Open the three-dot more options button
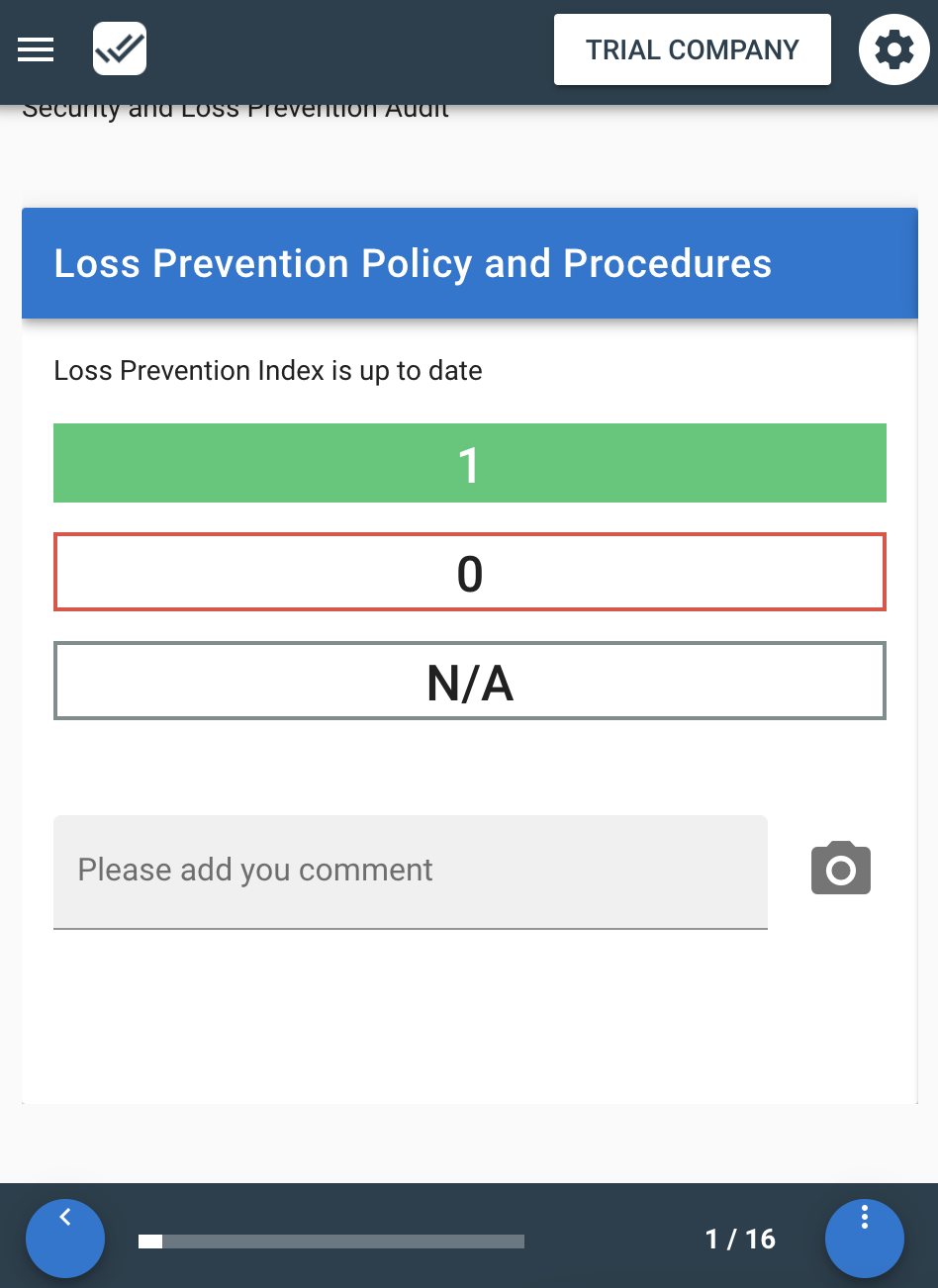 coord(864,1237)
